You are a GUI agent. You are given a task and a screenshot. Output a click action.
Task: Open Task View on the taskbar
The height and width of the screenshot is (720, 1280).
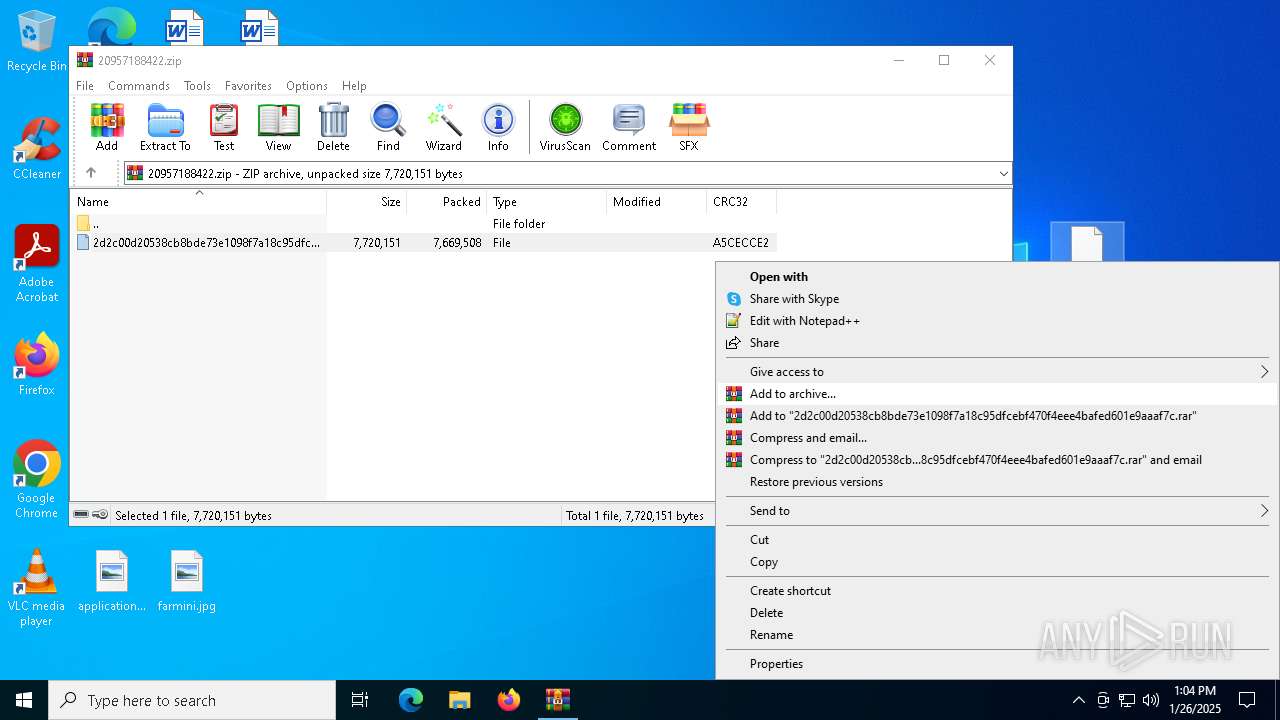click(360, 700)
